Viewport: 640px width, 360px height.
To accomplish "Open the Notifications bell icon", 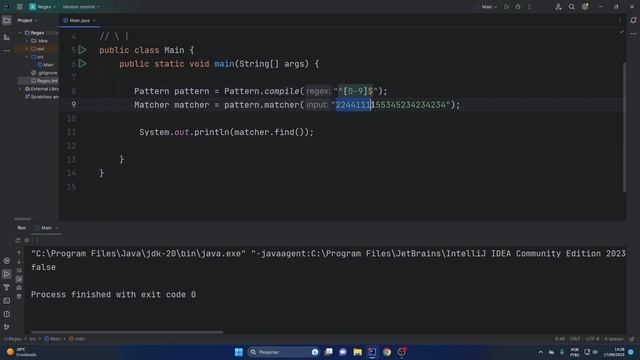I will [633, 20].
